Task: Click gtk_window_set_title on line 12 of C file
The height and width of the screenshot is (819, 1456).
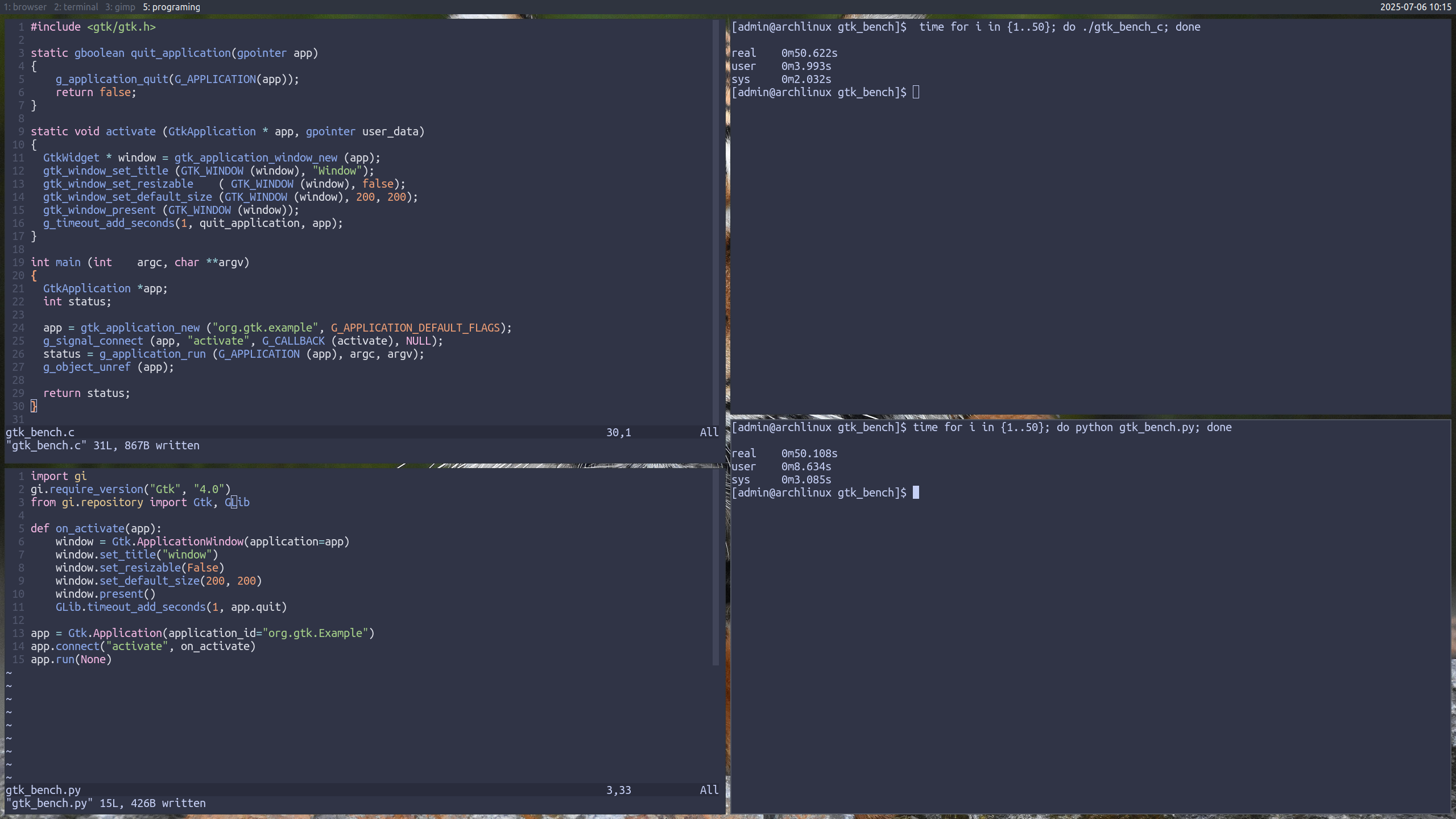Action: [106, 171]
